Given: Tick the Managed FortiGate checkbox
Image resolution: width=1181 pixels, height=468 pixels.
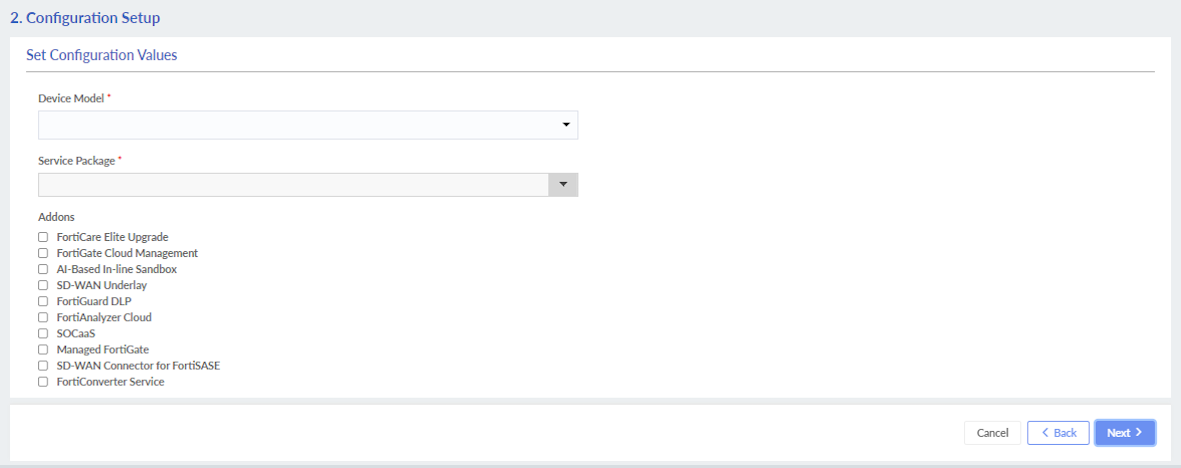Looking at the screenshot, I should click(43, 349).
